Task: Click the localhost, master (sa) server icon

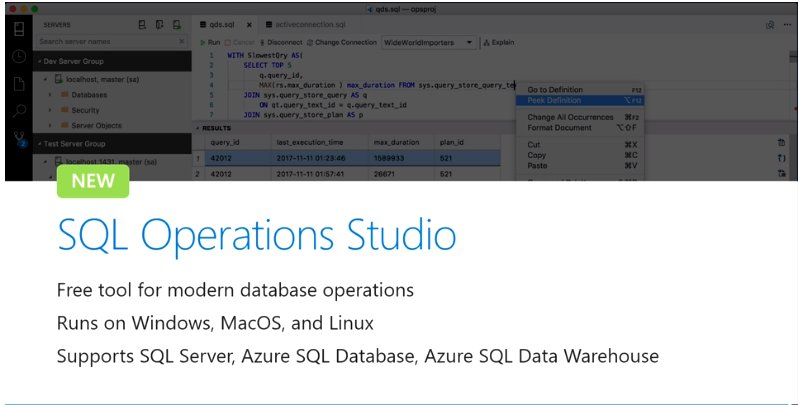Action: point(58,79)
